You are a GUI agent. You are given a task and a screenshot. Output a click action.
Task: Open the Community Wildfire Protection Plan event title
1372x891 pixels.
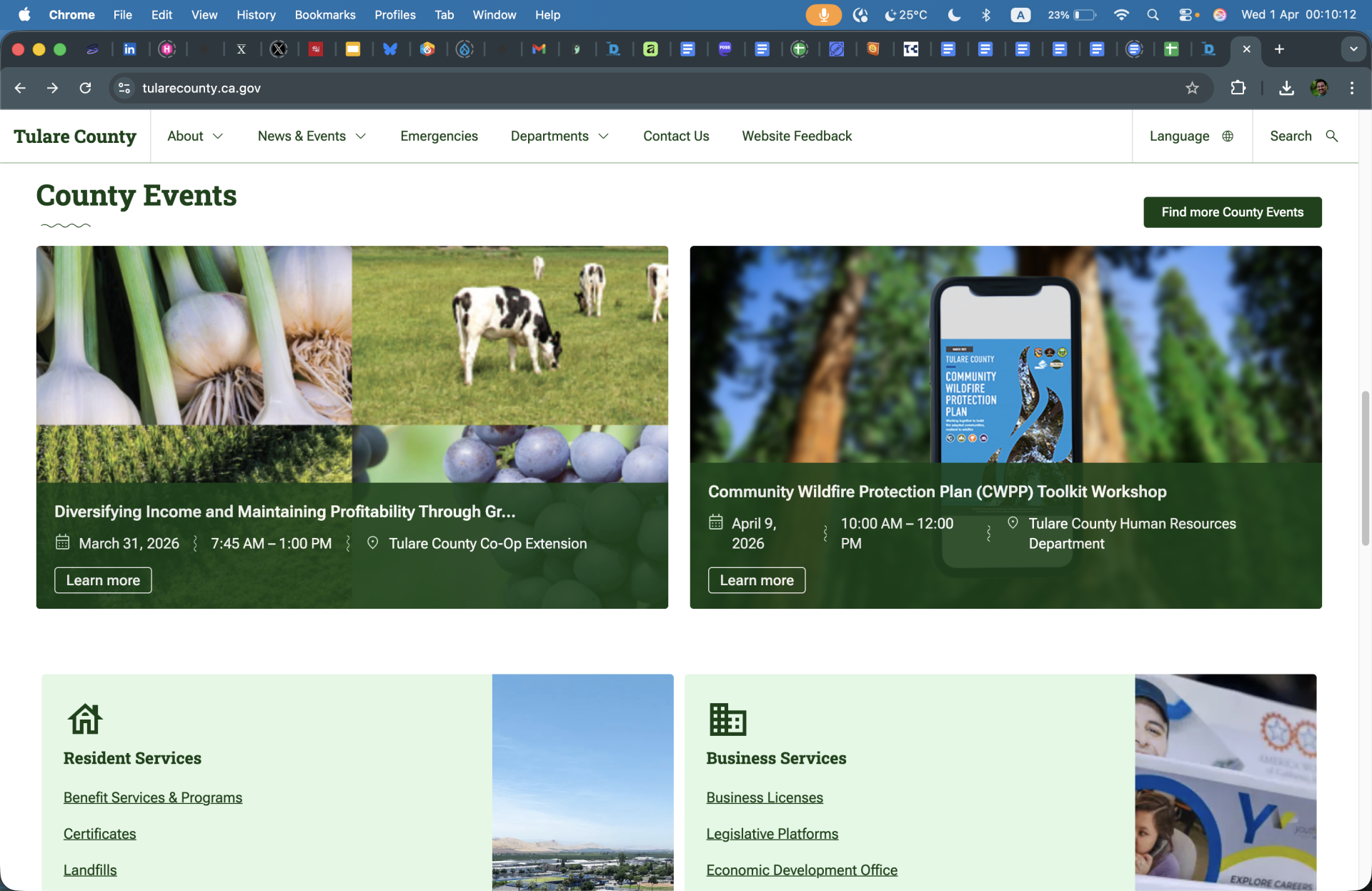pos(937,492)
